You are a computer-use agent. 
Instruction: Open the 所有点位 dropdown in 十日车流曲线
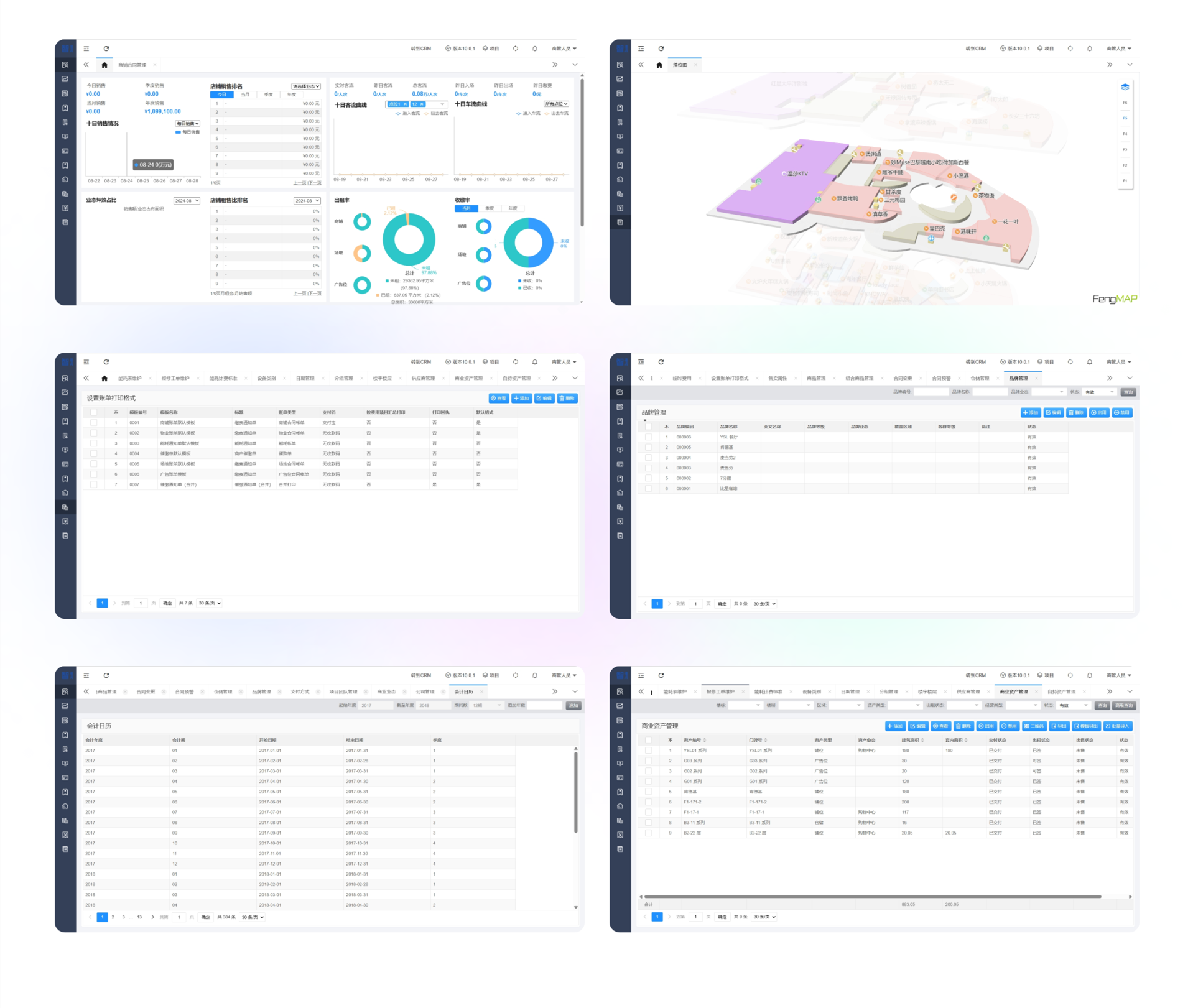[556, 104]
